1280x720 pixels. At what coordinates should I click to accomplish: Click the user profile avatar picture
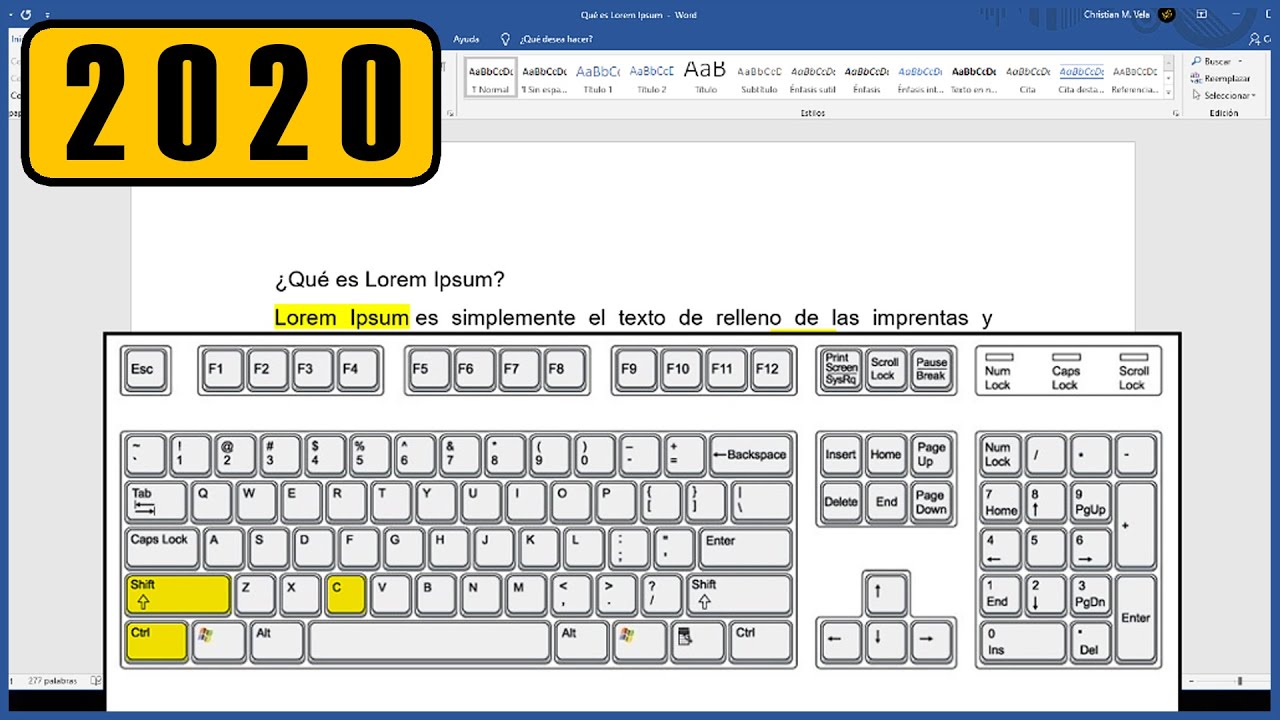point(1167,14)
